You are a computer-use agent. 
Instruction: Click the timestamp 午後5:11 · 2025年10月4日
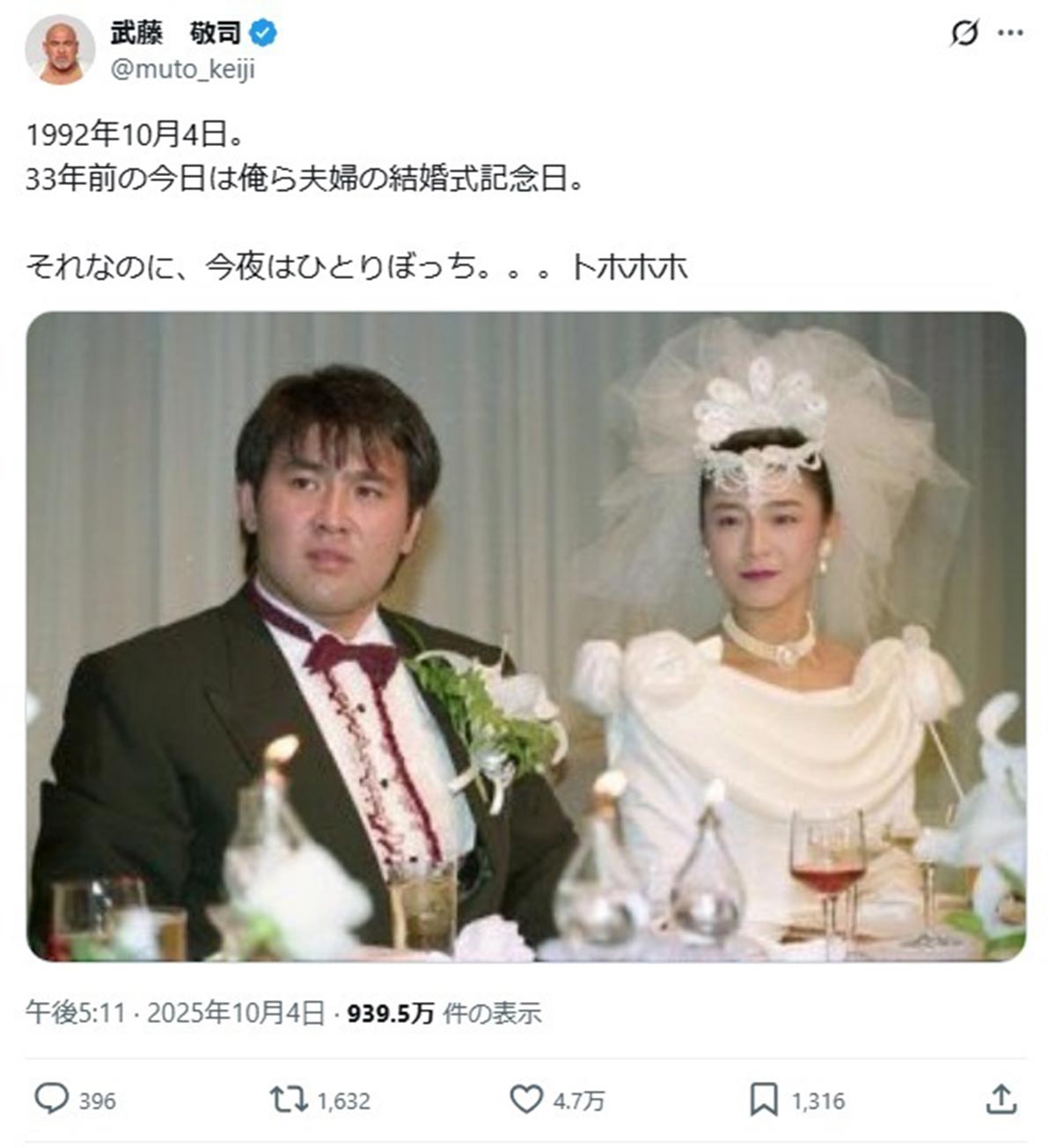click(175, 1013)
